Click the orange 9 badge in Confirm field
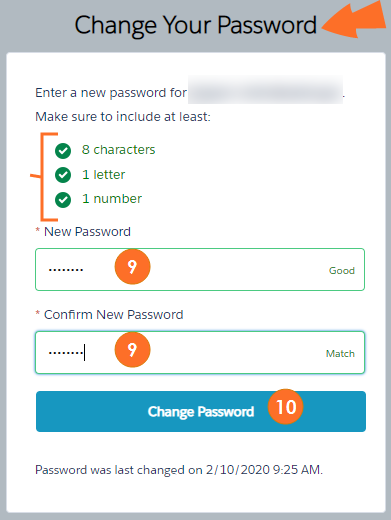 pyautogui.click(x=132, y=350)
